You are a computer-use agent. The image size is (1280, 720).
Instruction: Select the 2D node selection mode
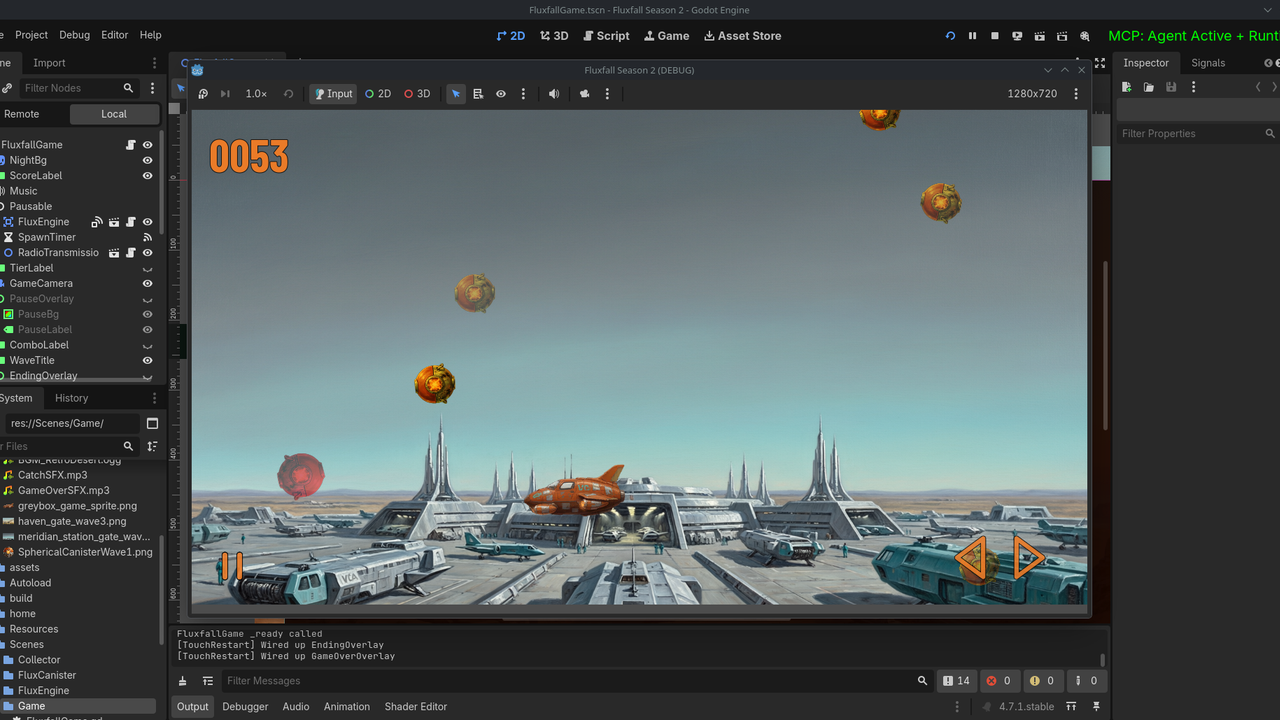[x=378, y=94]
